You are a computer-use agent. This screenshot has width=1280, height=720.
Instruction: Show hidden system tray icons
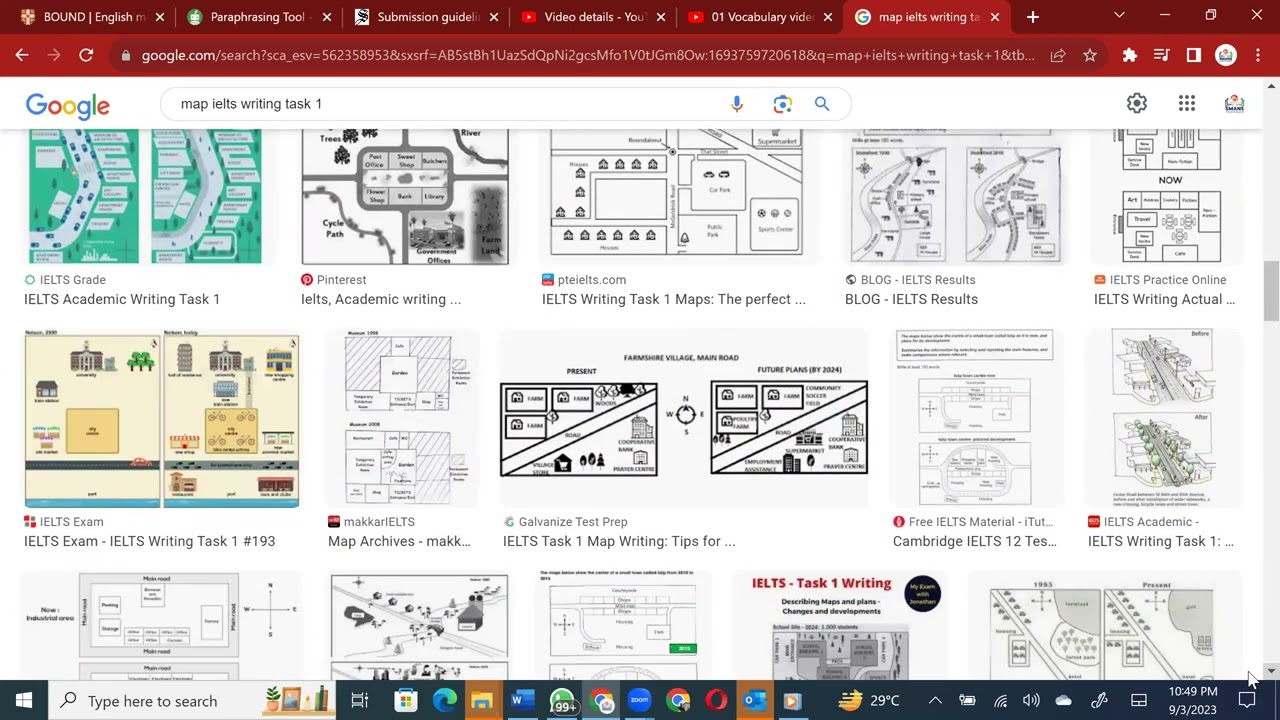(934, 701)
